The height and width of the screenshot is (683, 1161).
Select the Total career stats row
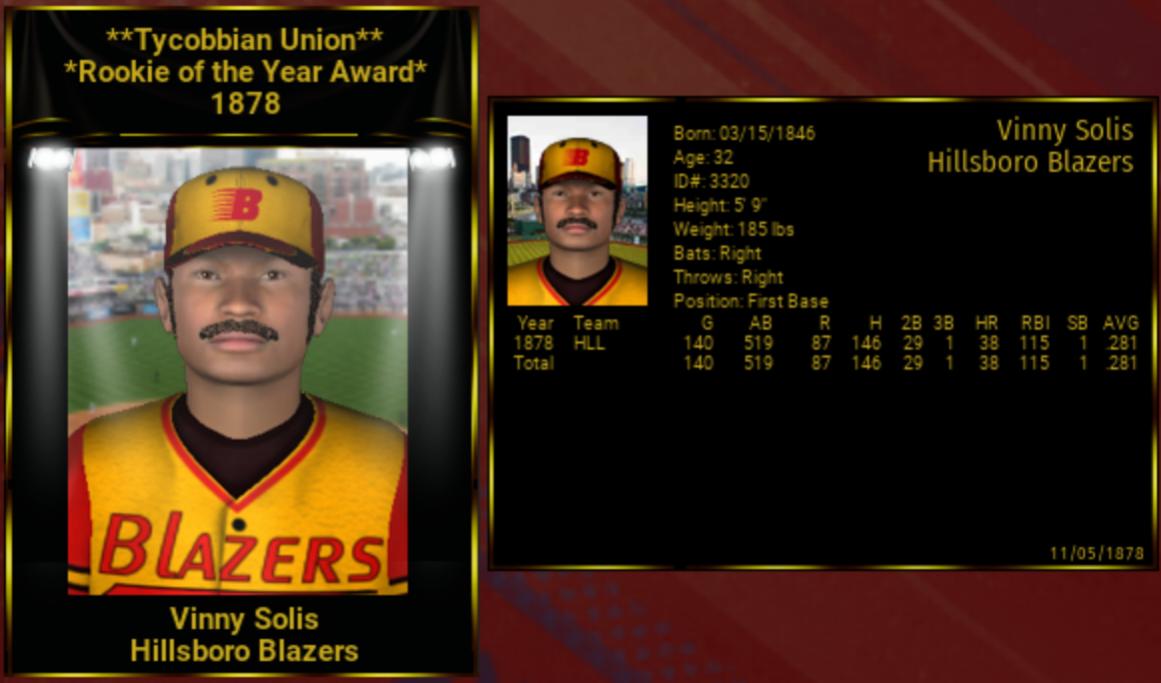click(x=826, y=363)
